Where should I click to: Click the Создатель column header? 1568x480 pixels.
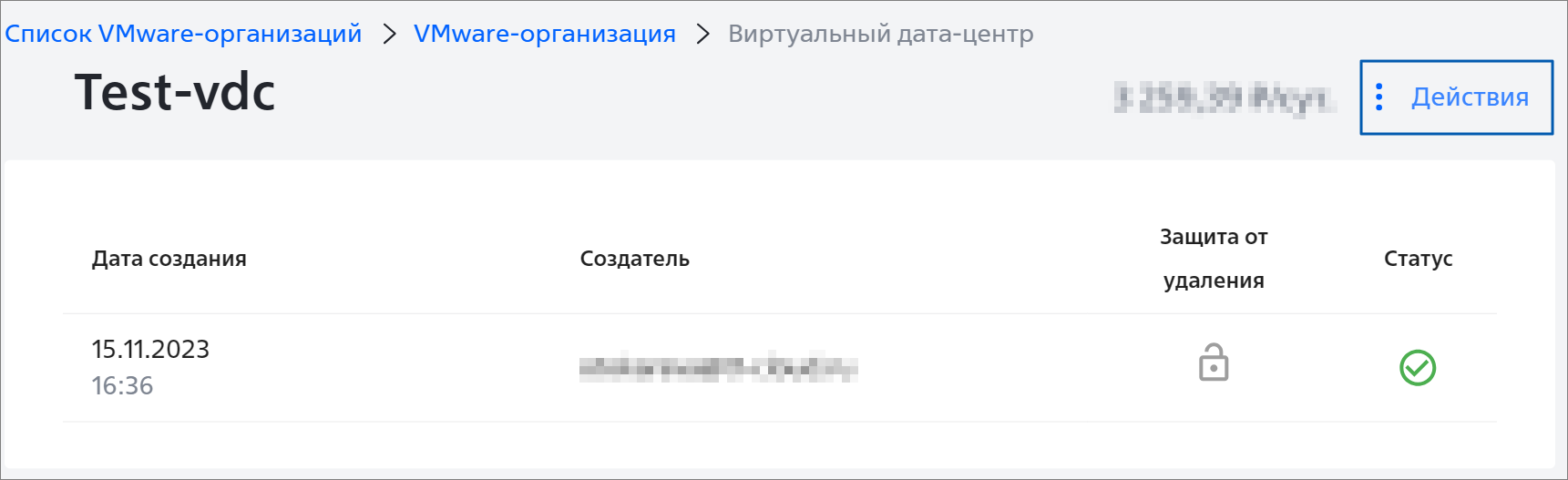point(635,259)
